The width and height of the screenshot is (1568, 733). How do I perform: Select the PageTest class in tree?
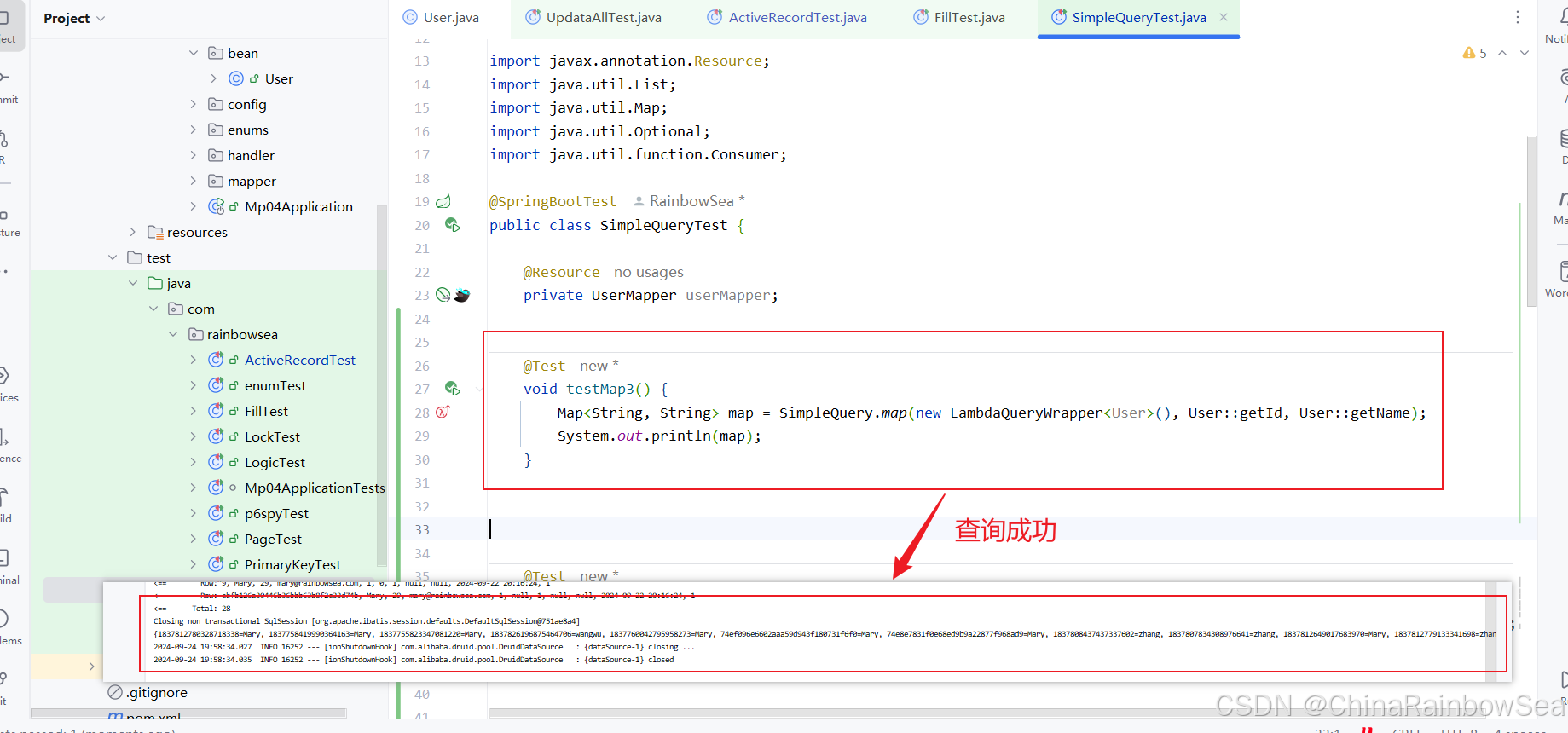coord(273,539)
